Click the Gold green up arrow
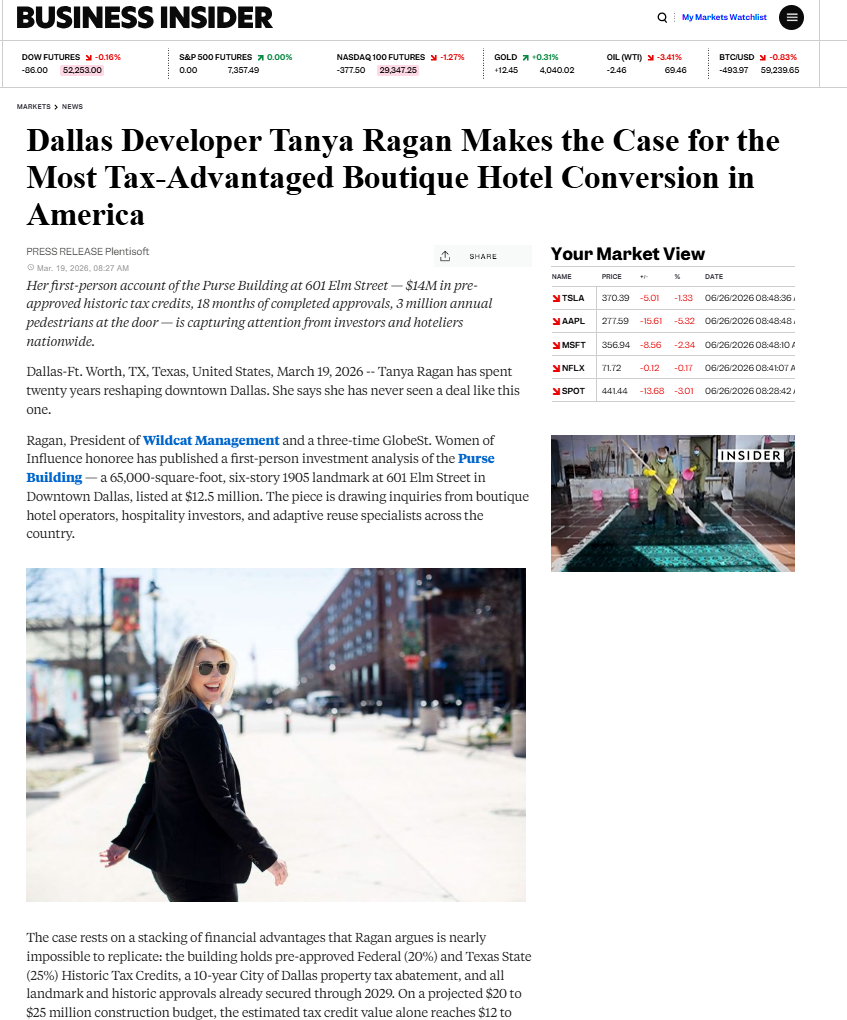Screen dimensions: 847x1020 [x=526, y=58]
